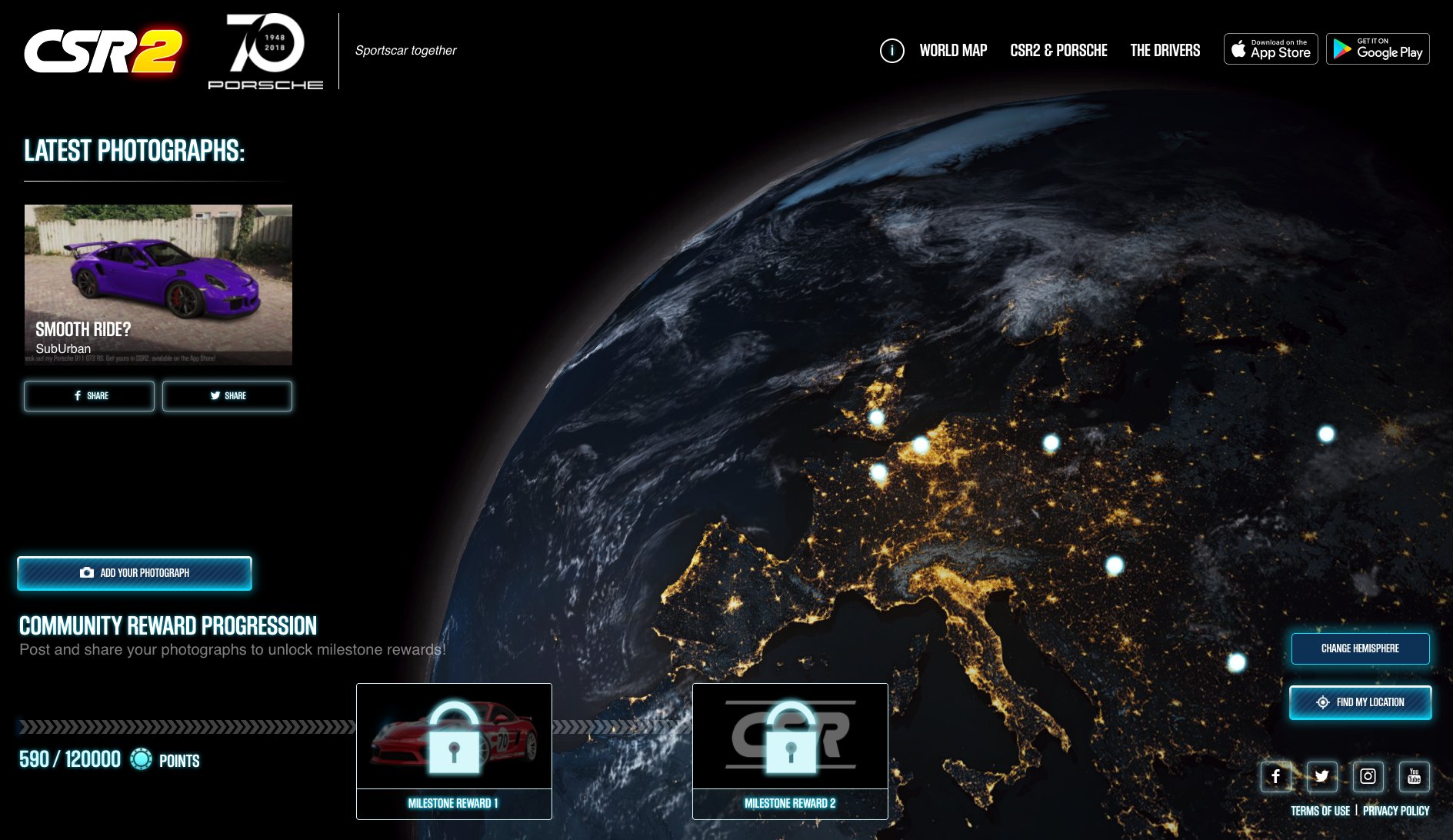Select the easternmost glowing map marker
1453x840 pixels.
pyautogui.click(x=1326, y=434)
